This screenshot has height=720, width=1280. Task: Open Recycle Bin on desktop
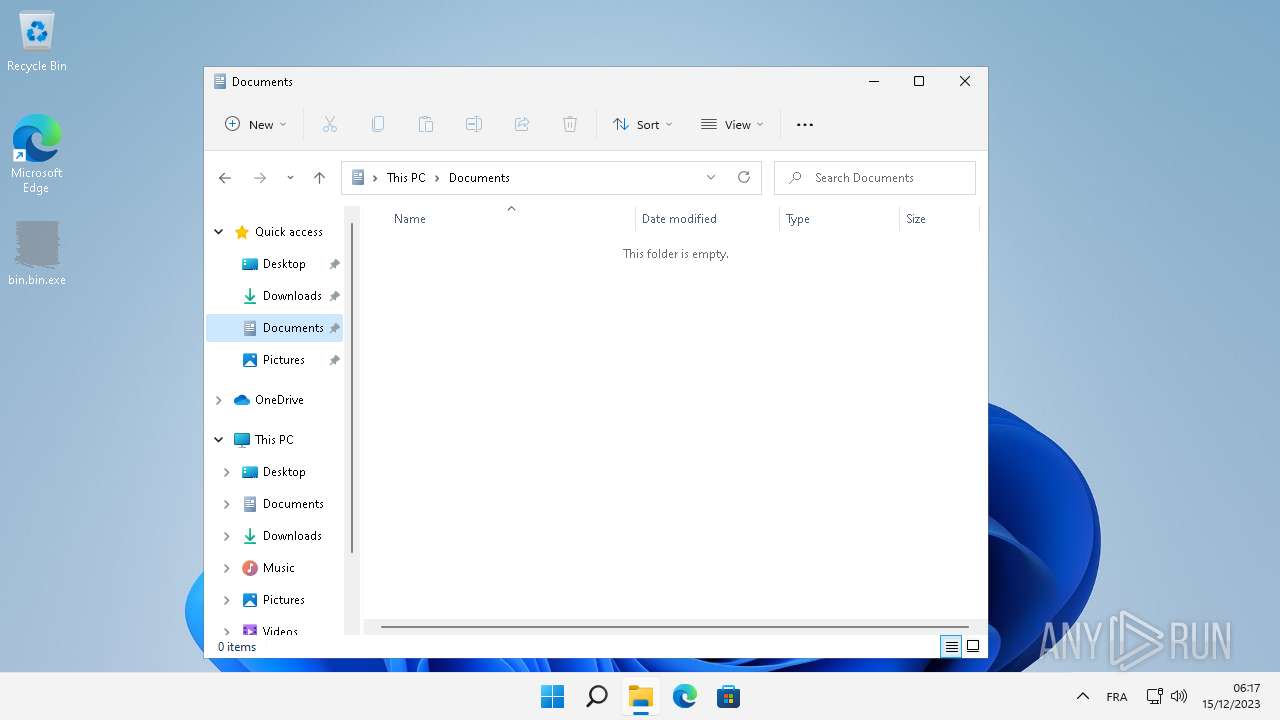[37, 42]
